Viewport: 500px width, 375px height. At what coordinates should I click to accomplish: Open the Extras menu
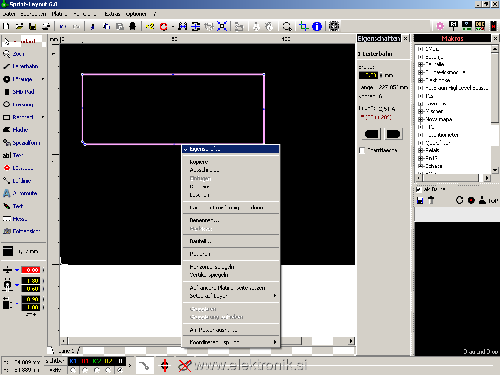click(112, 14)
